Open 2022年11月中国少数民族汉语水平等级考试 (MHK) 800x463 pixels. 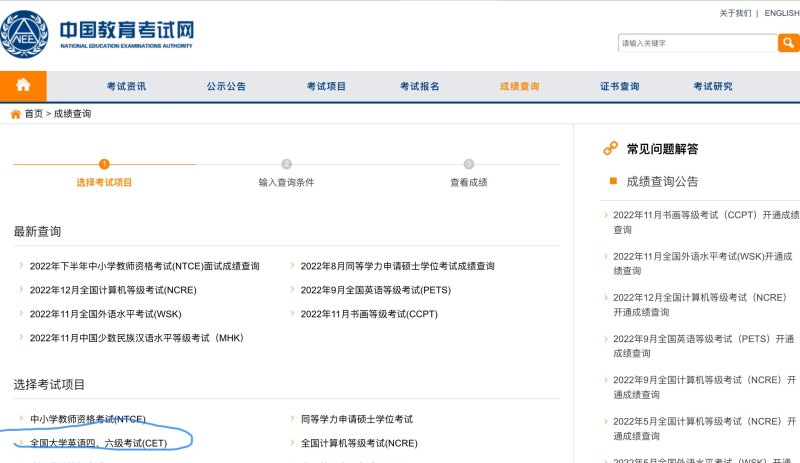136,338
